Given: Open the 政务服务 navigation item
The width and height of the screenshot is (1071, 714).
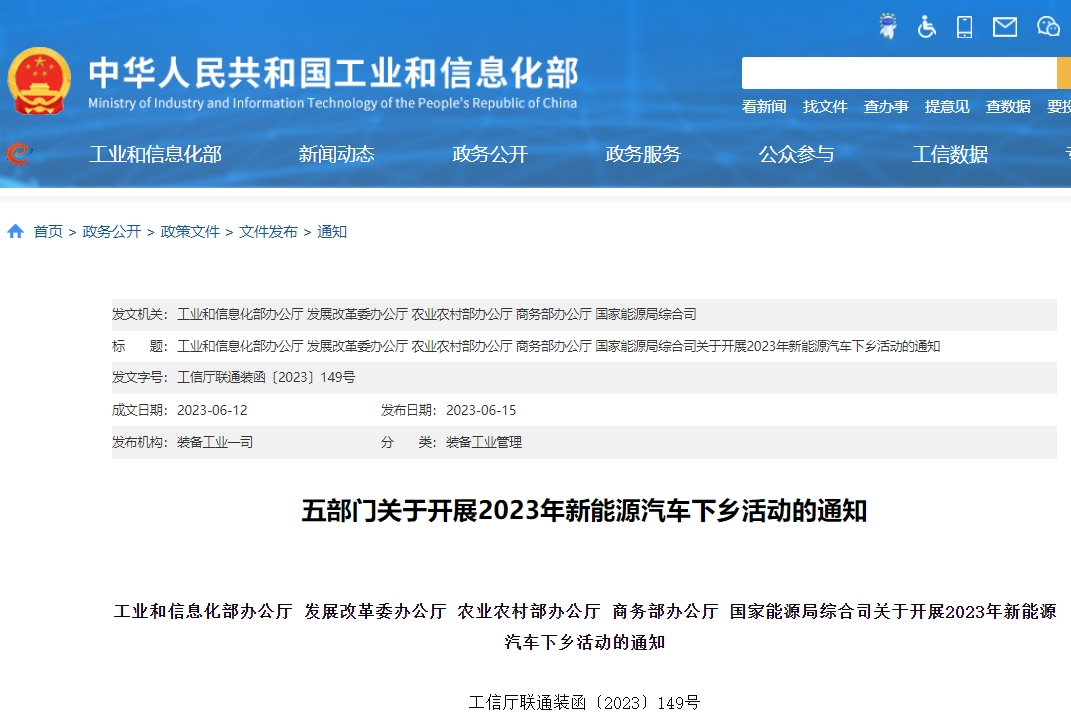Looking at the screenshot, I should 643,154.
